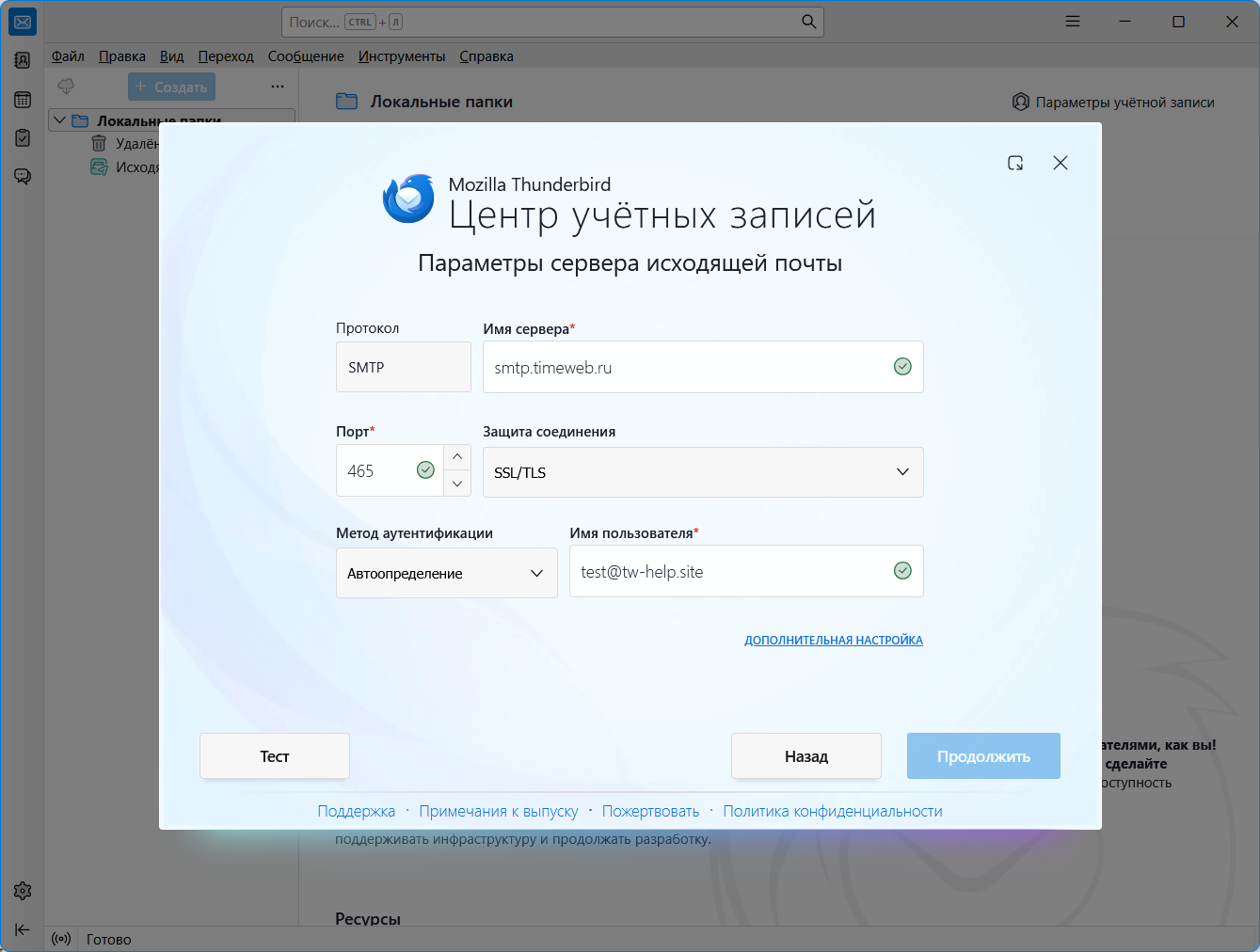Click the Ресурсы heading in the main window

368,918
